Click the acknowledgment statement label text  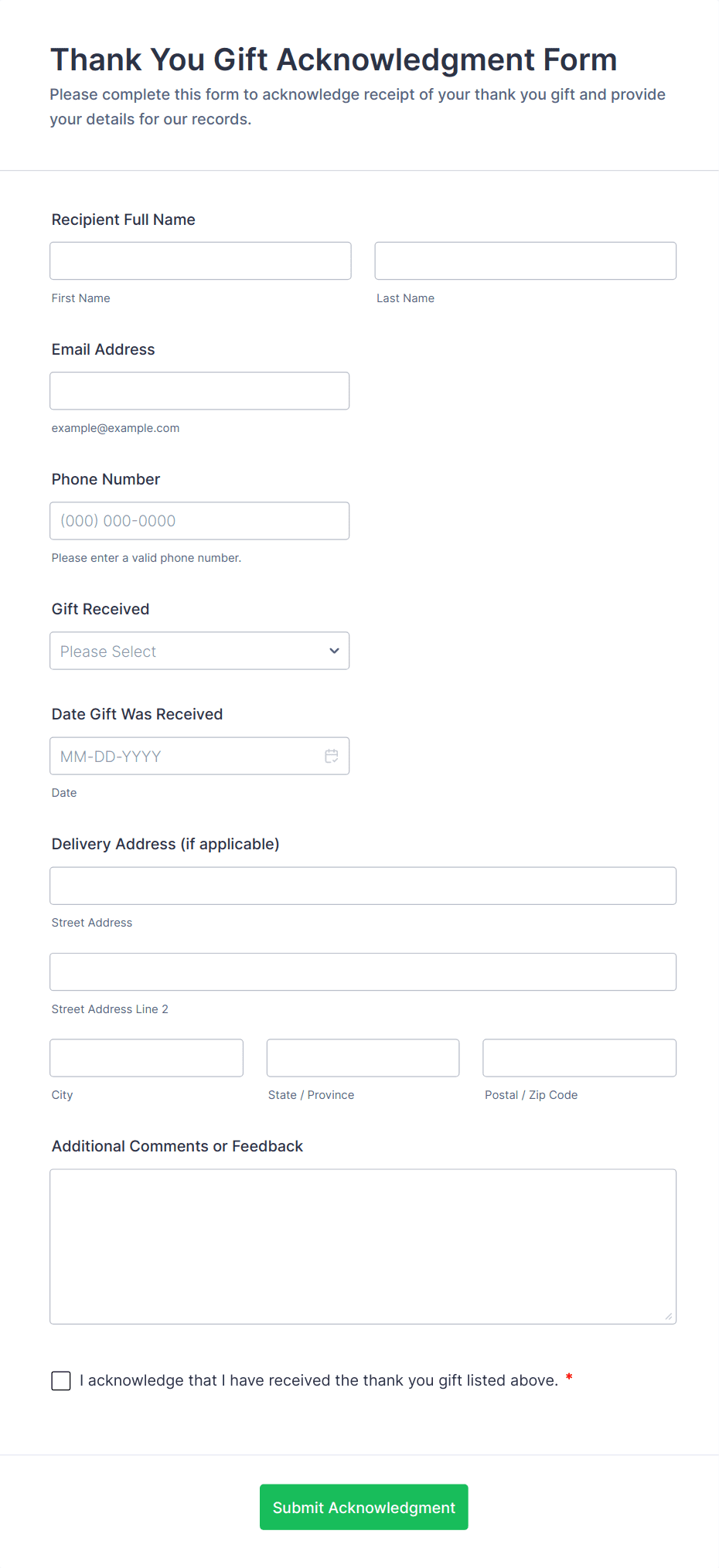319,1380
